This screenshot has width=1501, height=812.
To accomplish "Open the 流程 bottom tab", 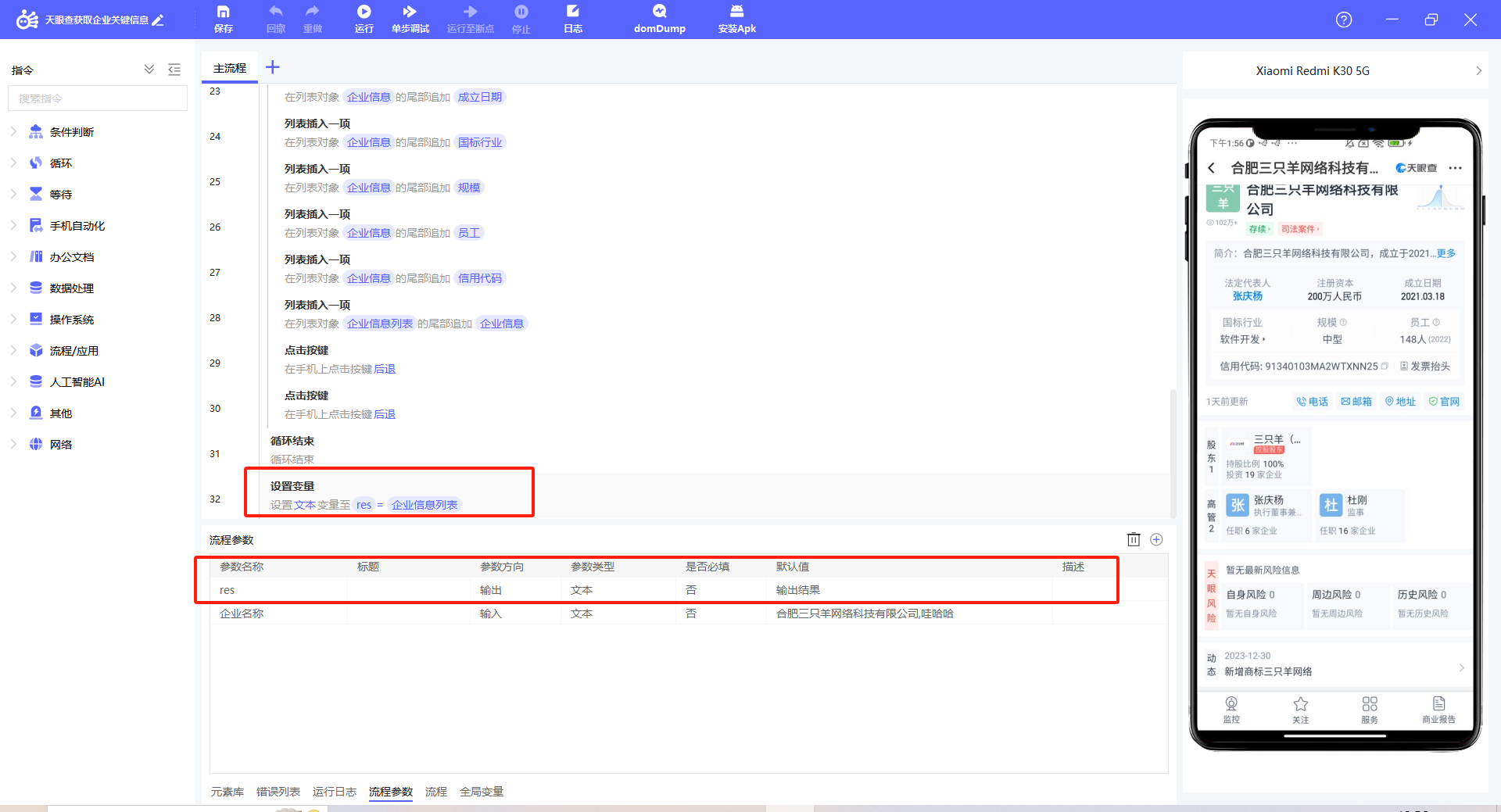I will click(x=436, y=792).
